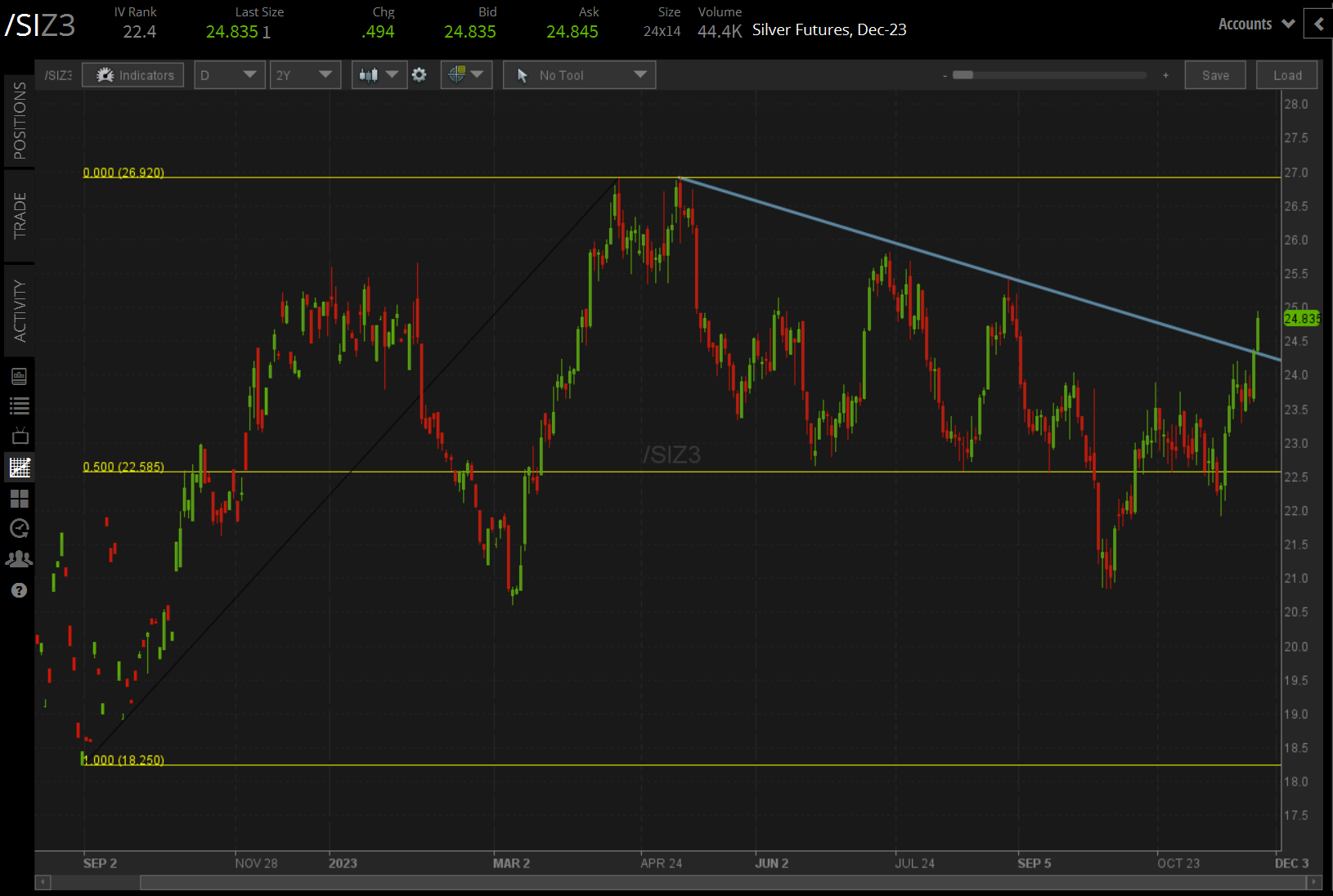The width and height of the screenshot is (1333, 896).
Task: Open chart settings gear icon
Action: (x=420, y=75)
